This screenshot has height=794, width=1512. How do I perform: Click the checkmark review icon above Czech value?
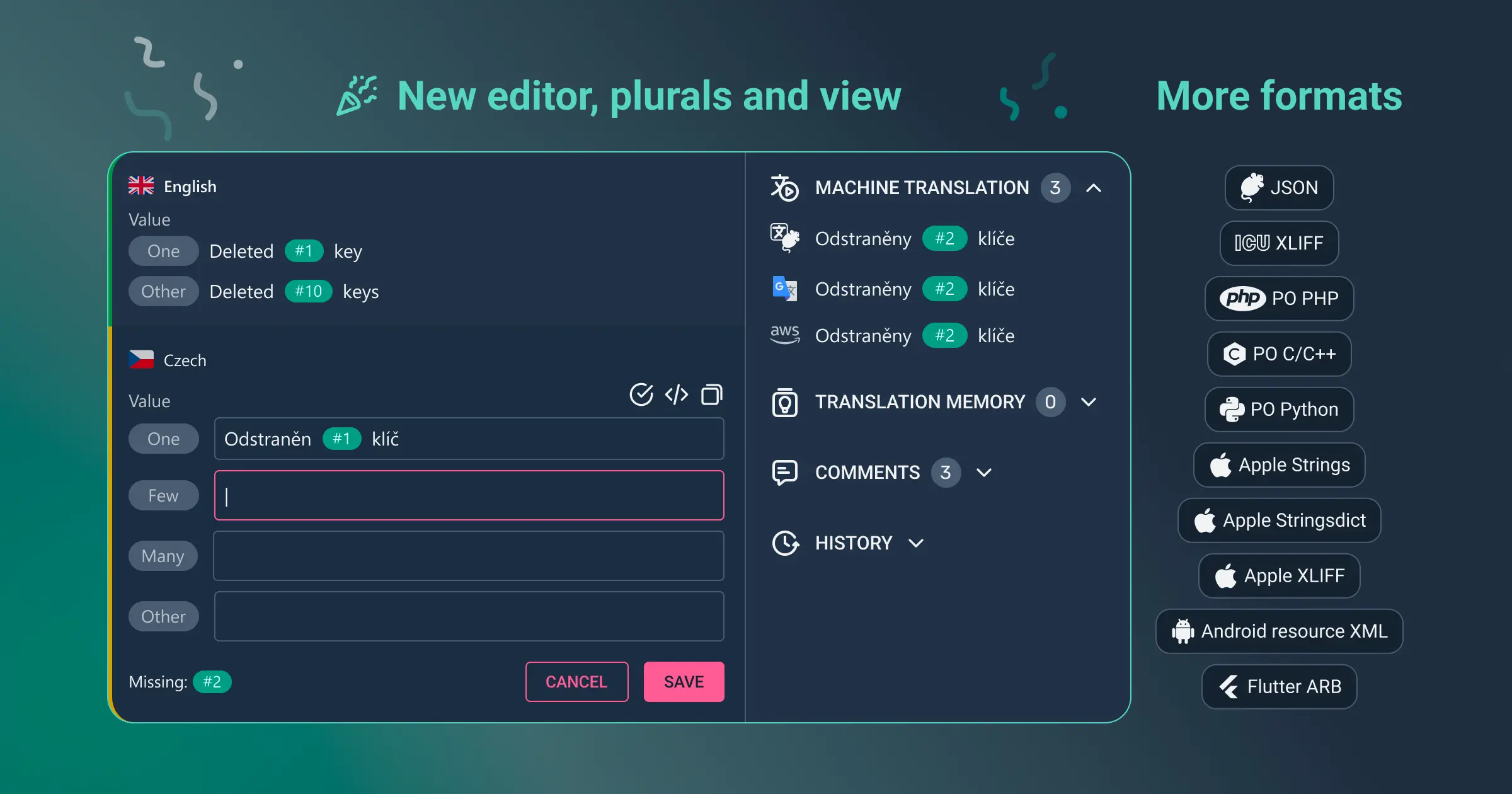(641, 394)
